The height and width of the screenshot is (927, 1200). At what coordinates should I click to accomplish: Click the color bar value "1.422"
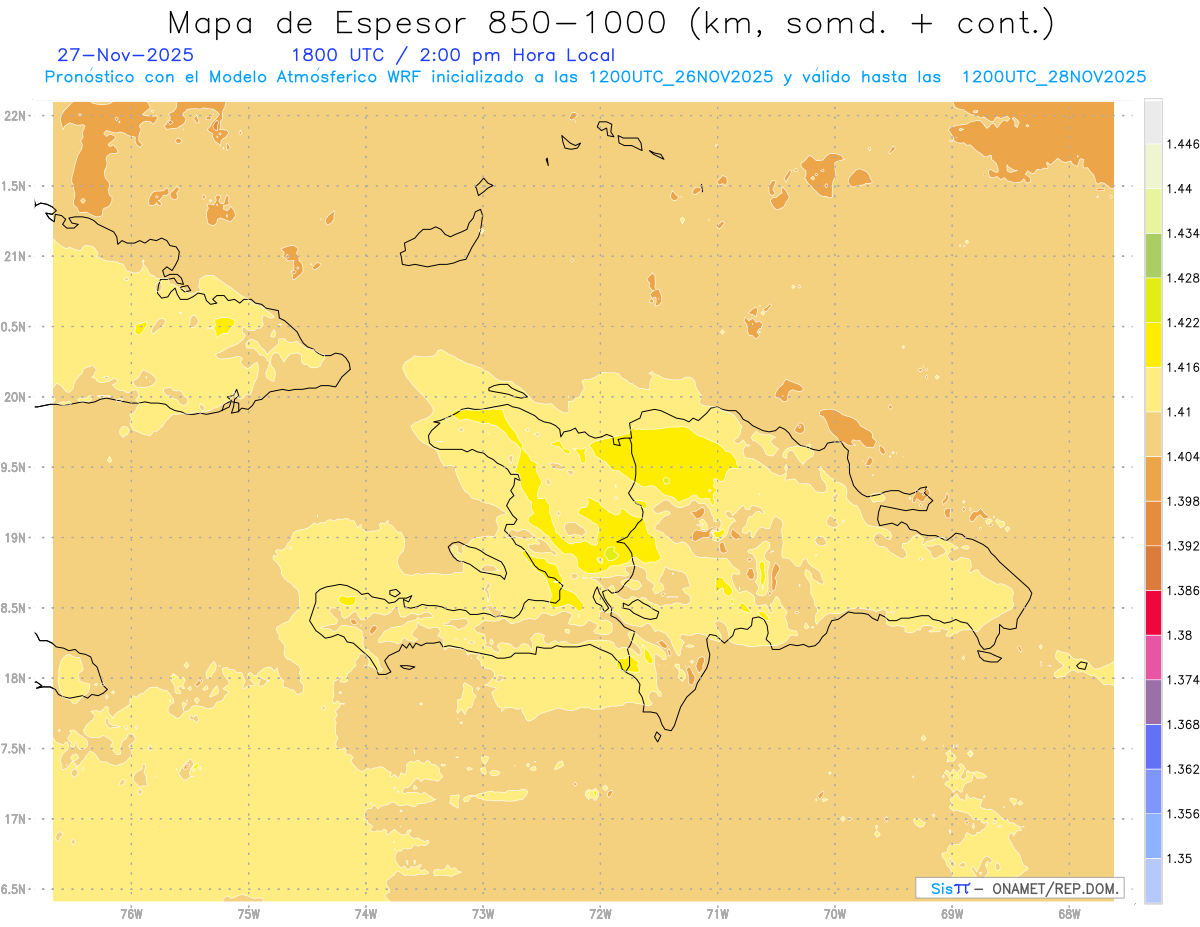click(1183, 322)
